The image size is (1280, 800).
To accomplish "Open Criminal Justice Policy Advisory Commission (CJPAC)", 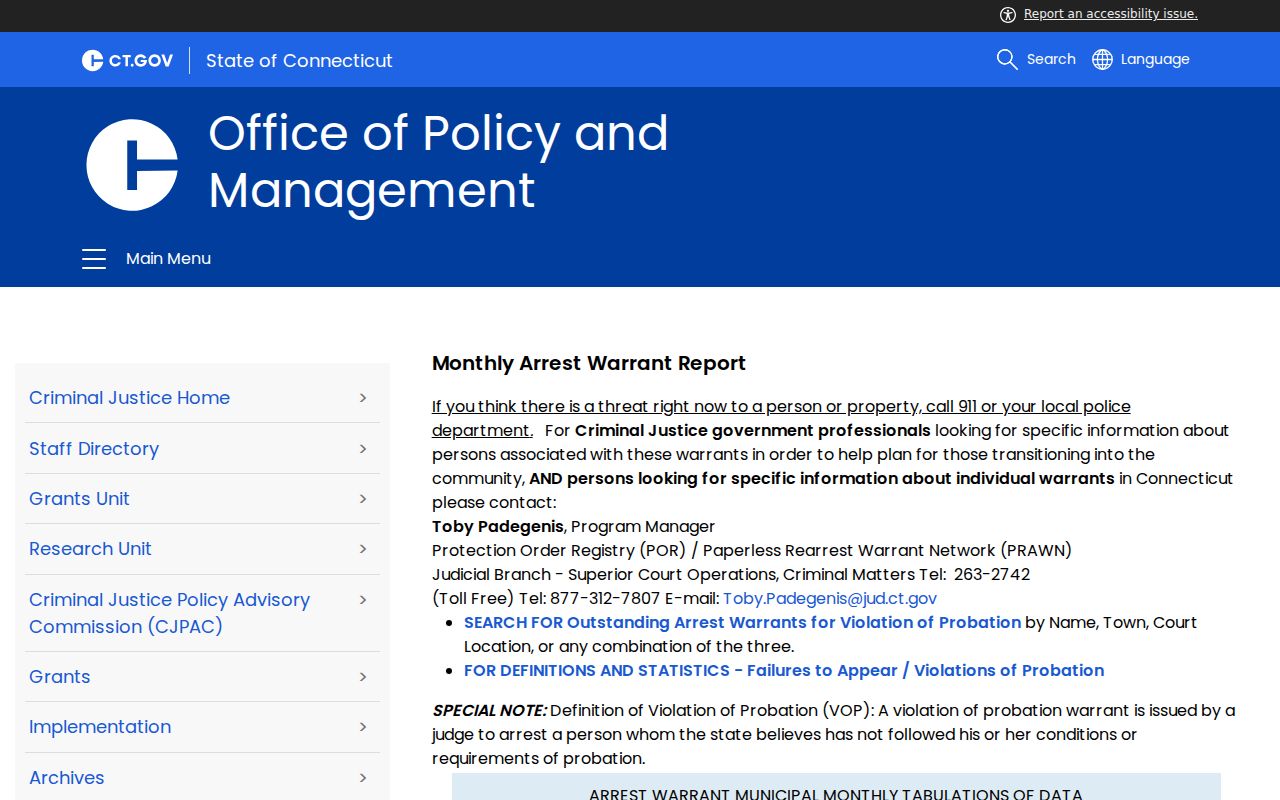I will 169,613.
